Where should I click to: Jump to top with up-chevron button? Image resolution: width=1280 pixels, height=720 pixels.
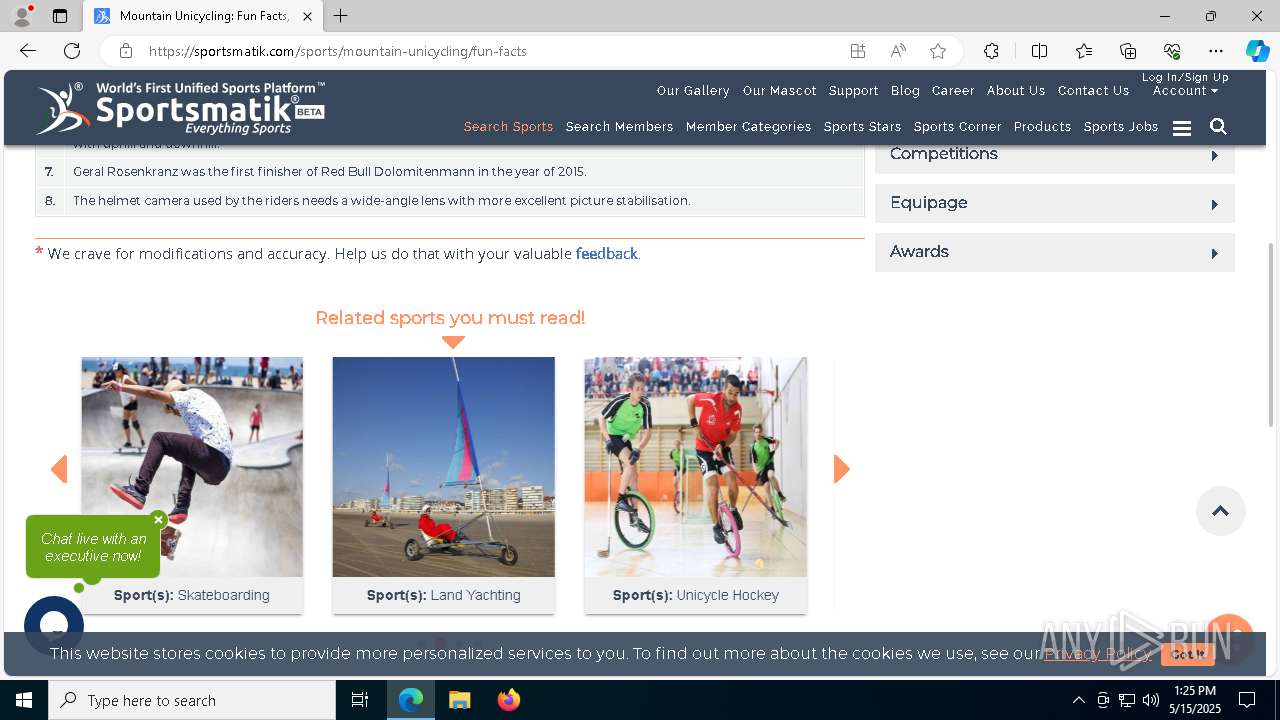pos(1220,511)
